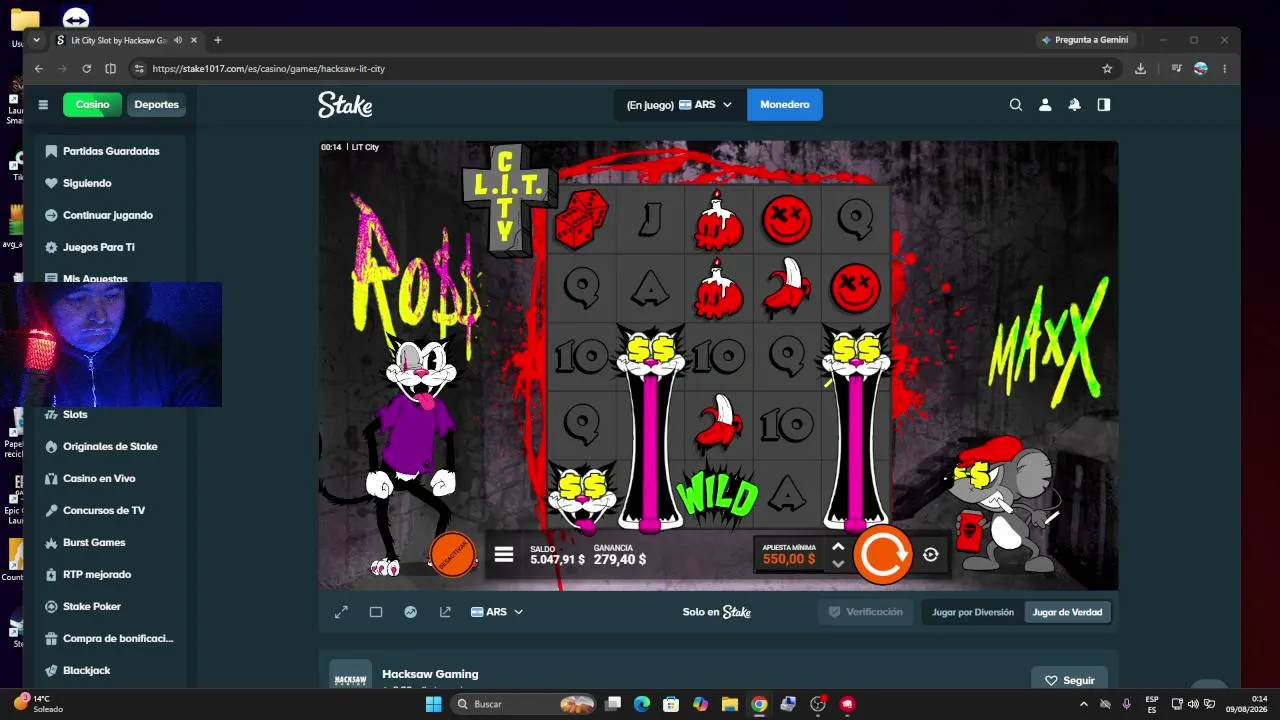
Task: Pop out the game window
Action: coord(445,612)
